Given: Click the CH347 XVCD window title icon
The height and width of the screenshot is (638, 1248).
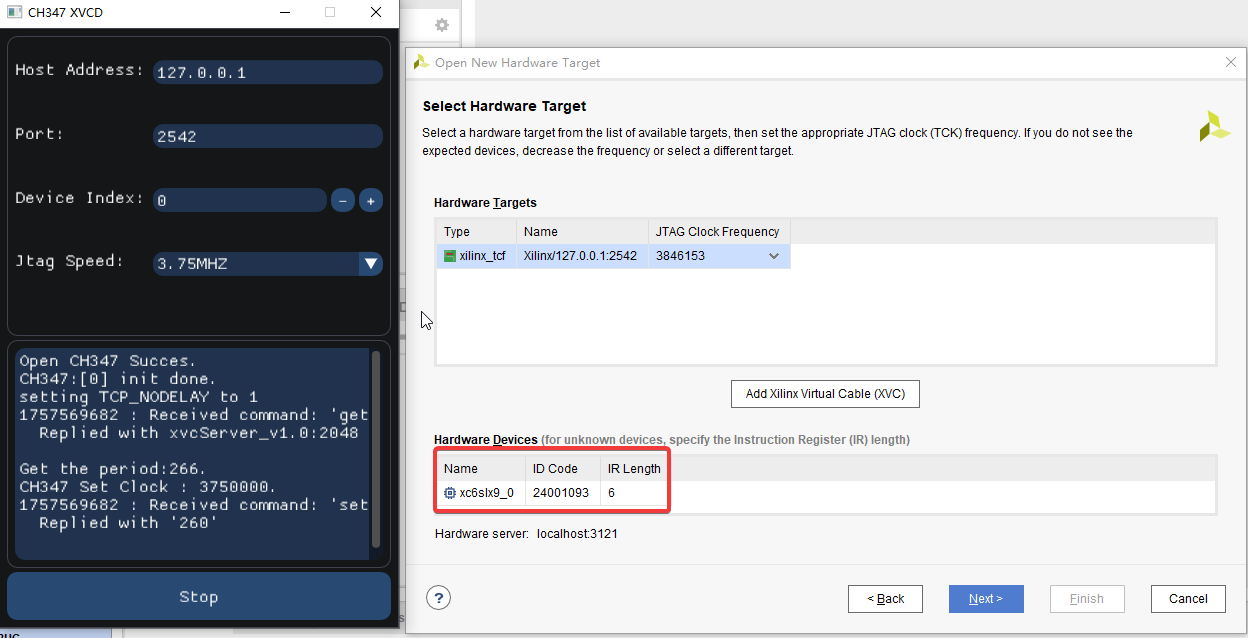Looking at the screenshot, I should click(x=15, y=13).
